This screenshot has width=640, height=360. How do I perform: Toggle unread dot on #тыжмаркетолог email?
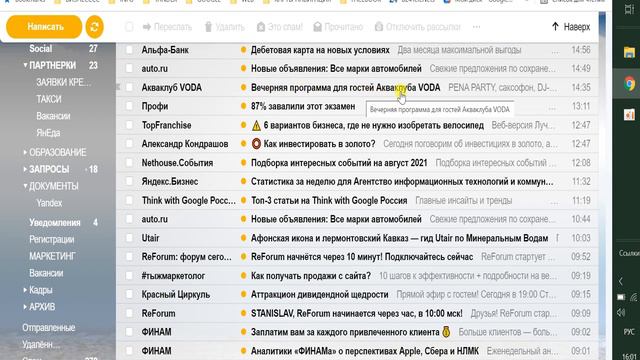point(243,276)
